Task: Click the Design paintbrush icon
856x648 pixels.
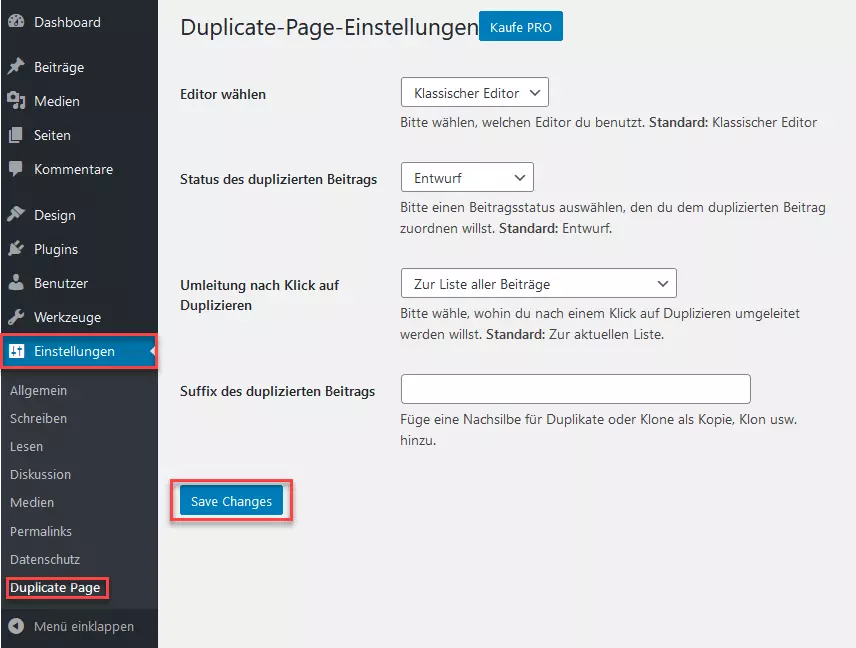Action: [16, 215]
